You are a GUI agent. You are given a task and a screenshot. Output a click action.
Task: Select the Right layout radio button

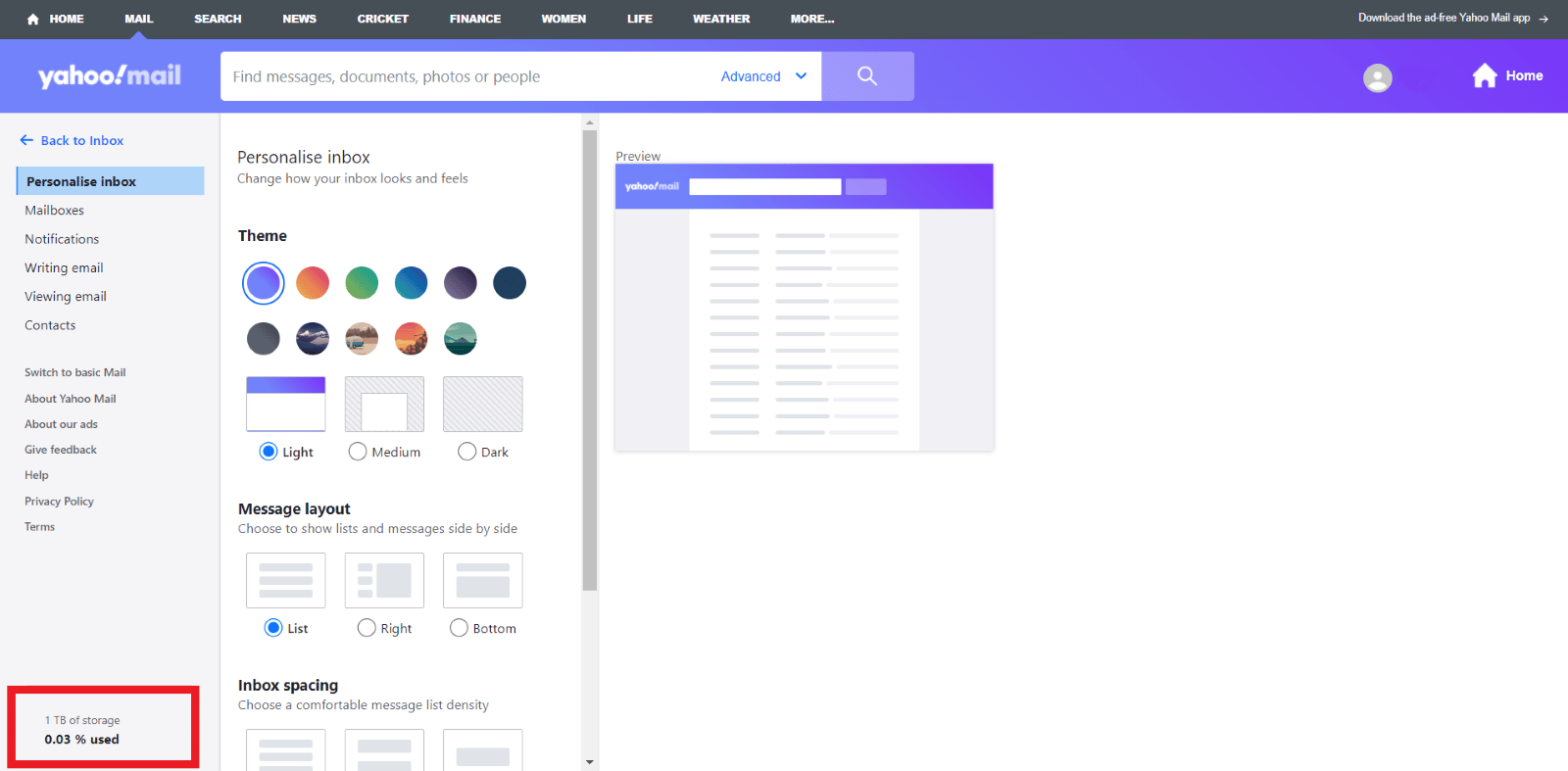367,628
